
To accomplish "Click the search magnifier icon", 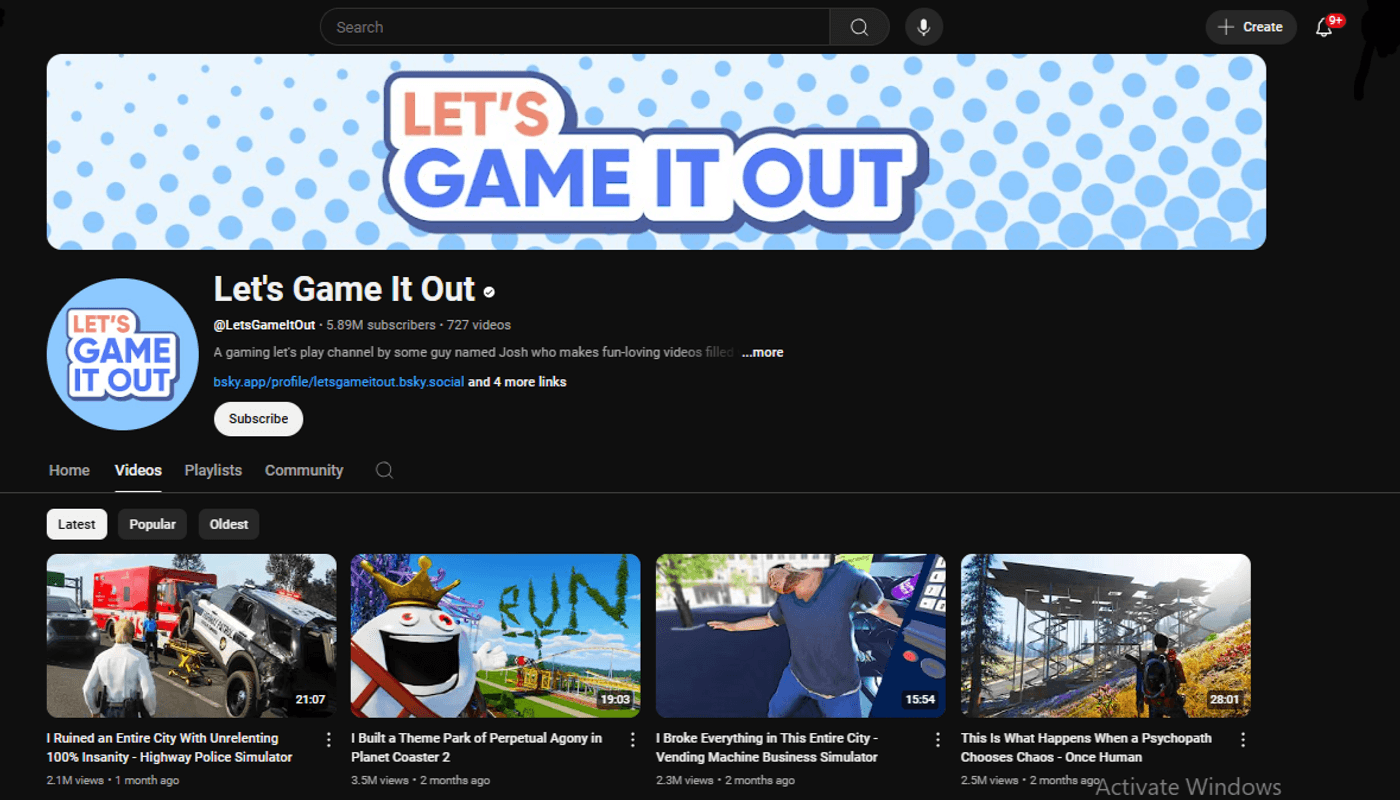I will coord(858,27).
